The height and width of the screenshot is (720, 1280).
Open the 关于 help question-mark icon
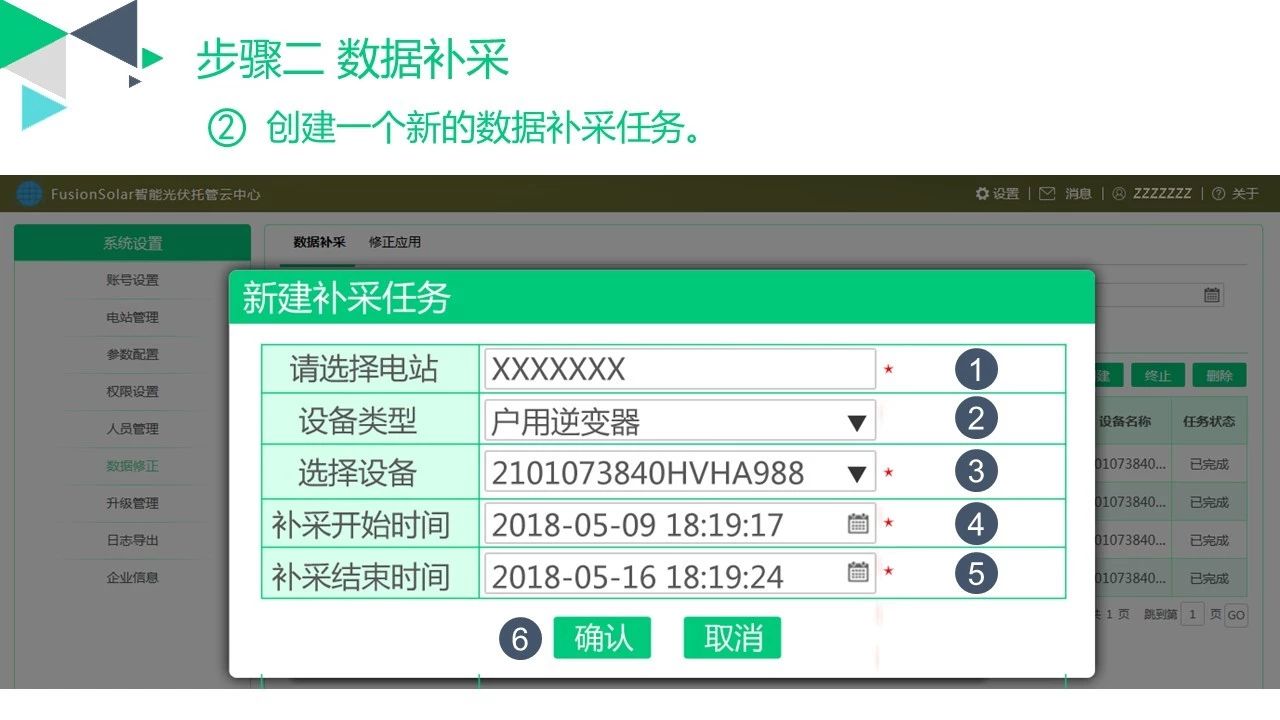(1216, 195)
